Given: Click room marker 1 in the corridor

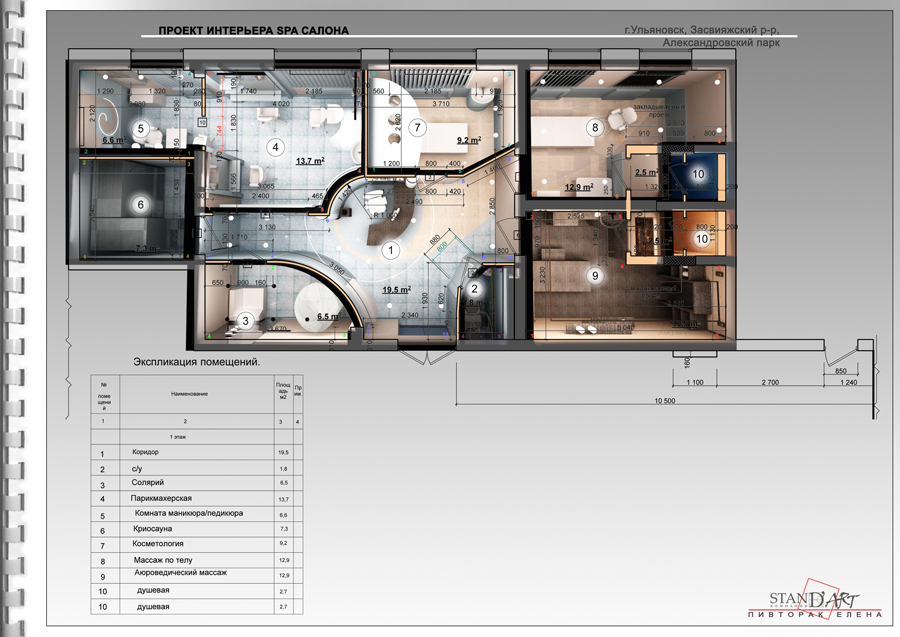Looking at the screenshot, I should click(x=391, y=250).
